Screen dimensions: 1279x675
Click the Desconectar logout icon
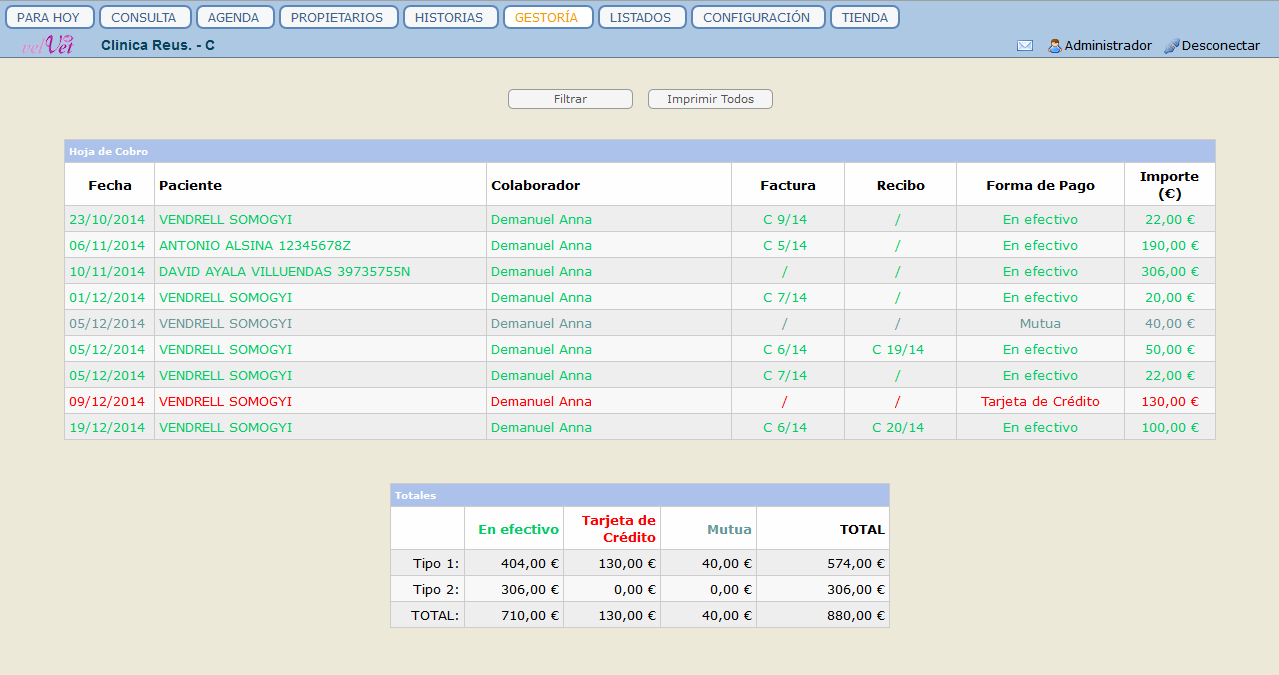(x=1172, y=46)
